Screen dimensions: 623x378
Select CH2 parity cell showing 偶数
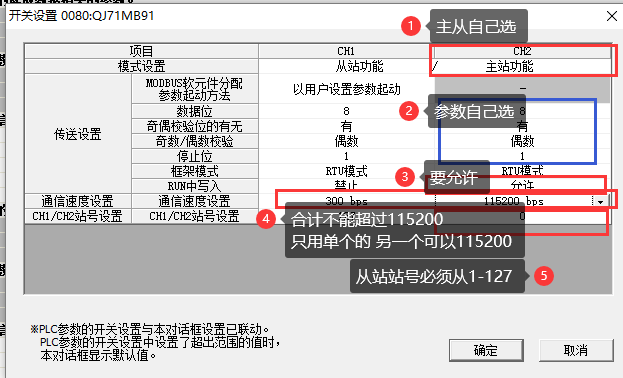522,141
